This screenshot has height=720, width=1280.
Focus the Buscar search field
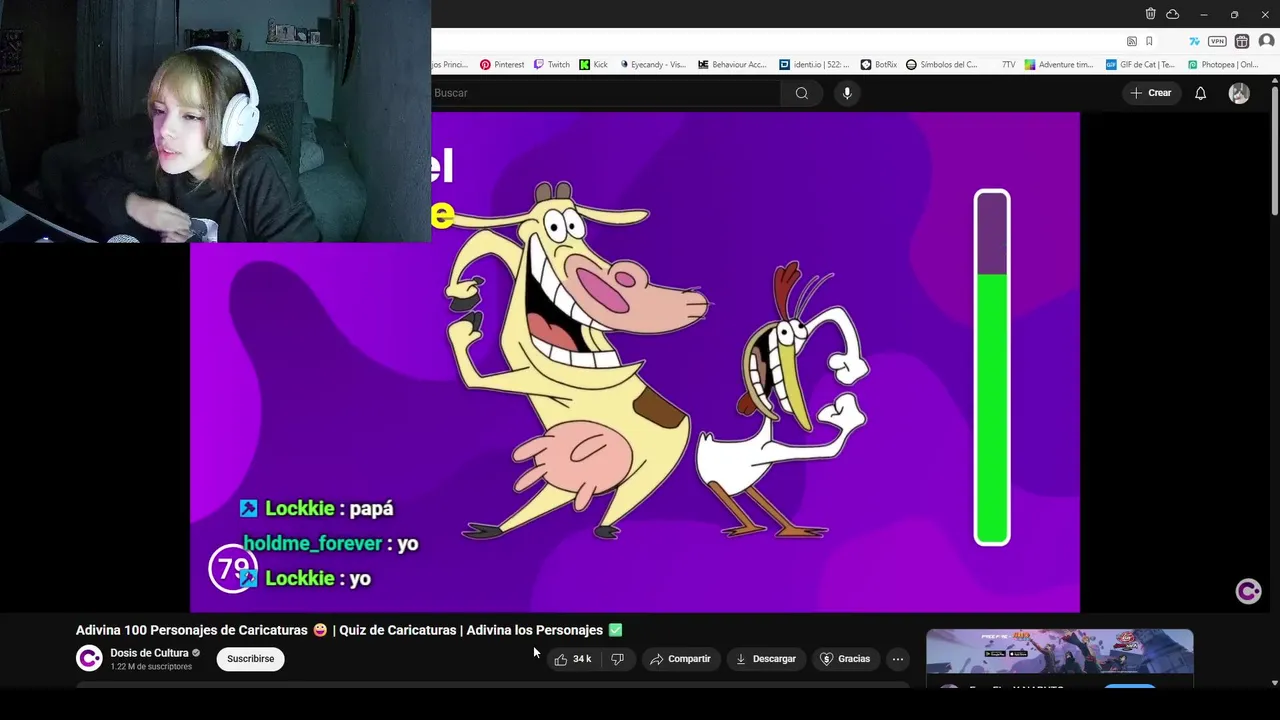coord(605,93)
